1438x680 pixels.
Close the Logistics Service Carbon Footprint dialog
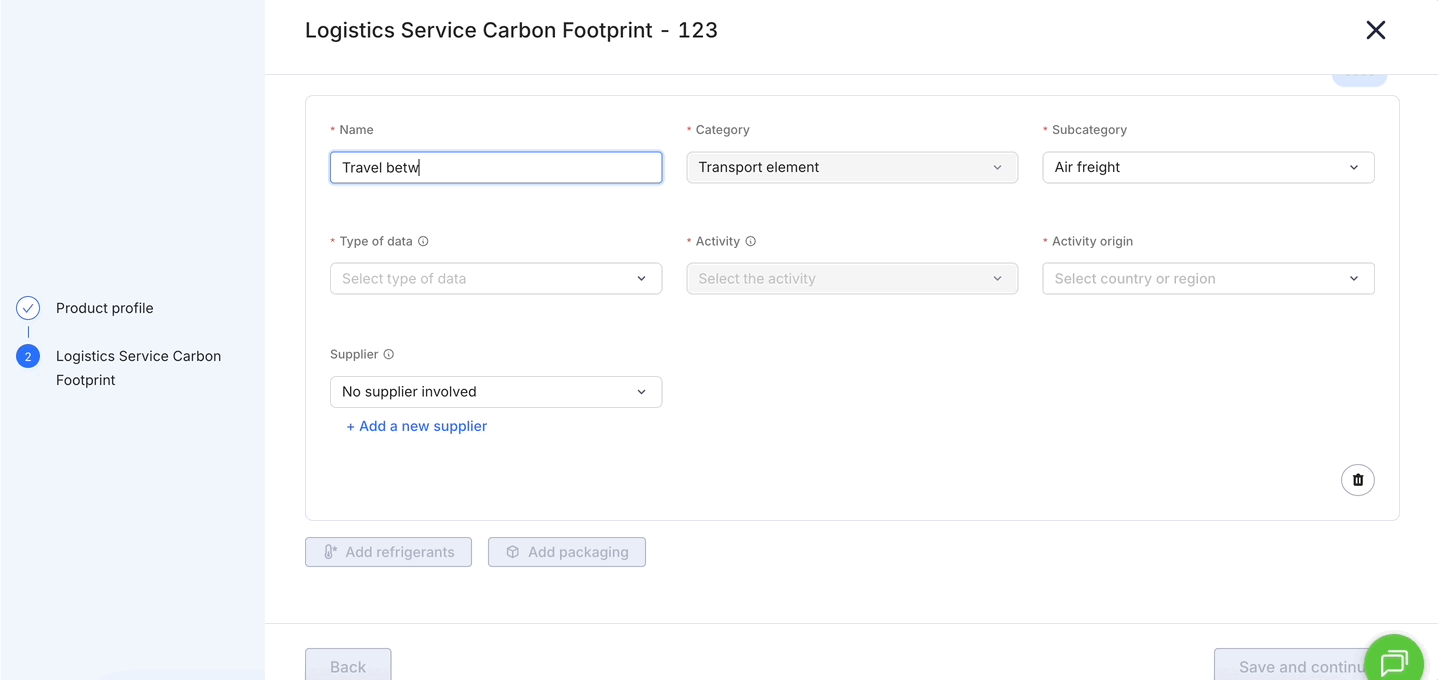coord(1375,30)
